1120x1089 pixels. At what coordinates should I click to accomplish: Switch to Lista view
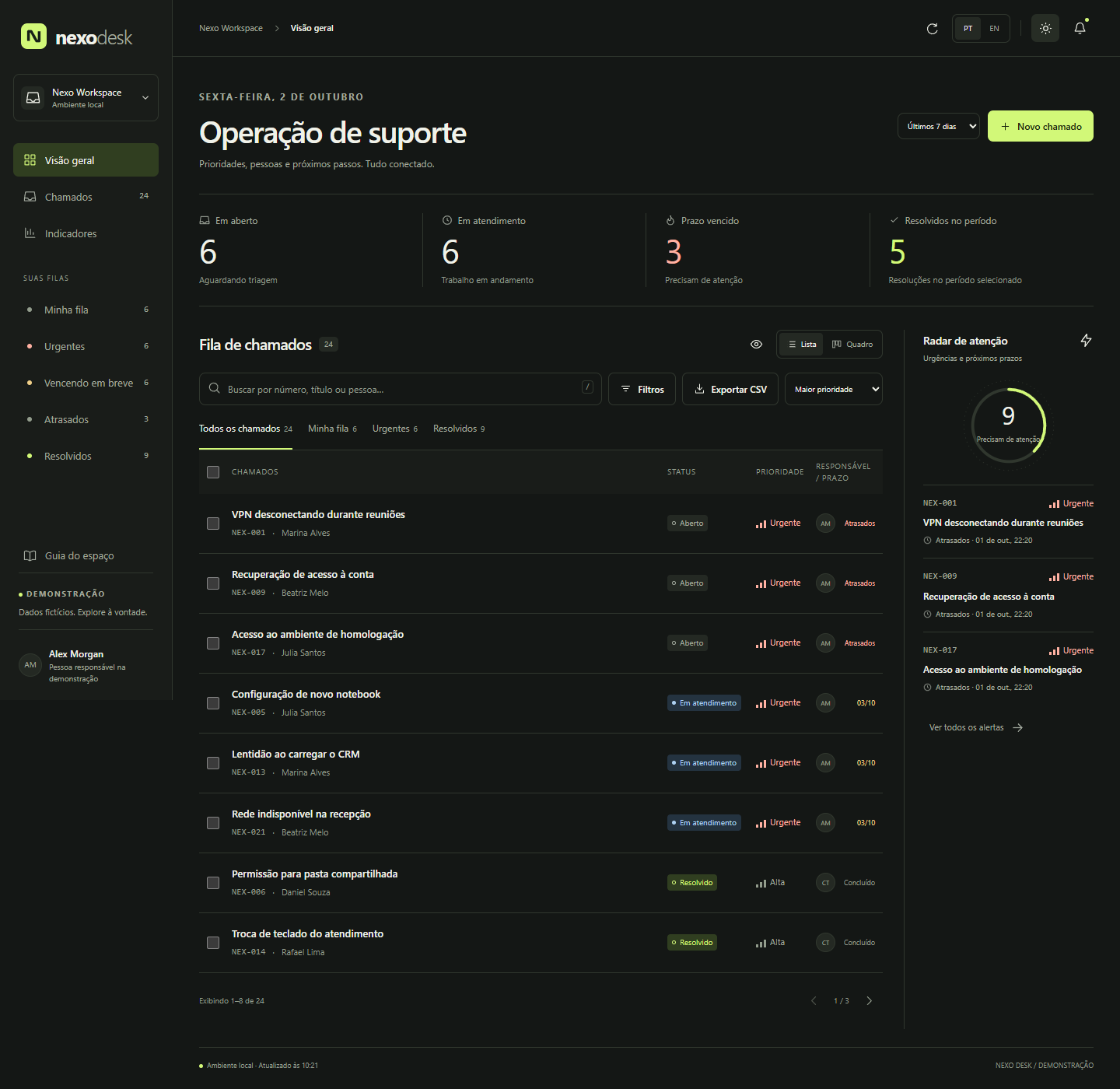[x=801, y=345]
